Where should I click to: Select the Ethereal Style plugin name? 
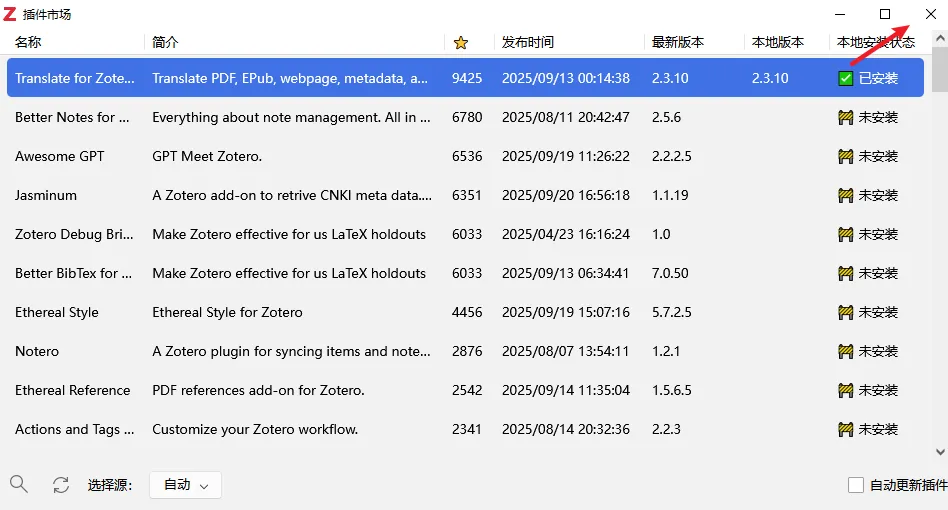56,312
